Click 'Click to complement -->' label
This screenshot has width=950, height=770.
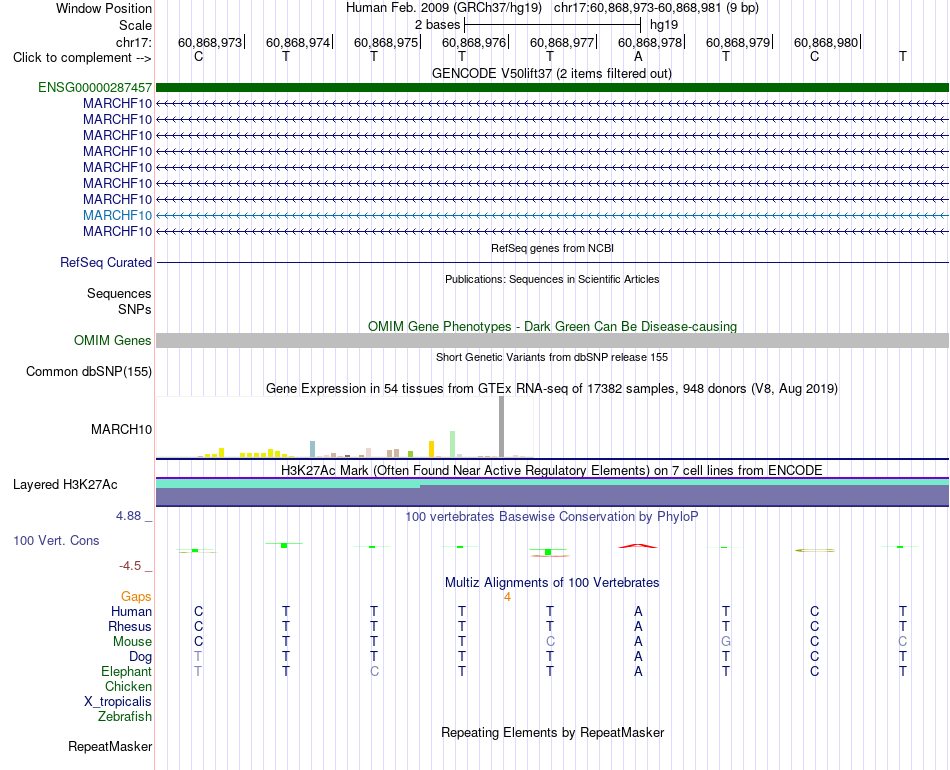[82, 58]
